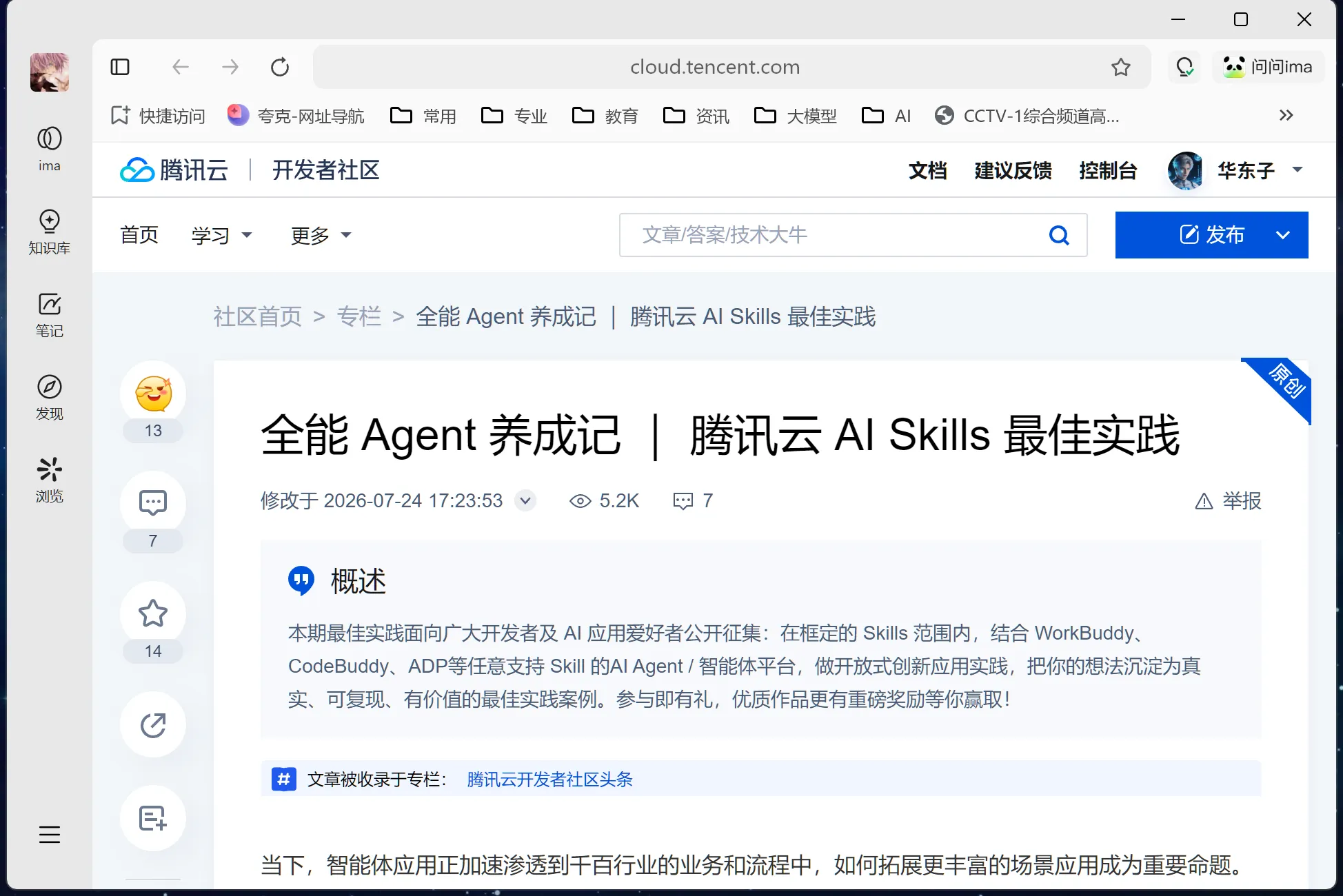Go to 专栏 breadcrumb link
Image resolution: width=1343 pixels, height=896 pixels.
tap(359, 316)
